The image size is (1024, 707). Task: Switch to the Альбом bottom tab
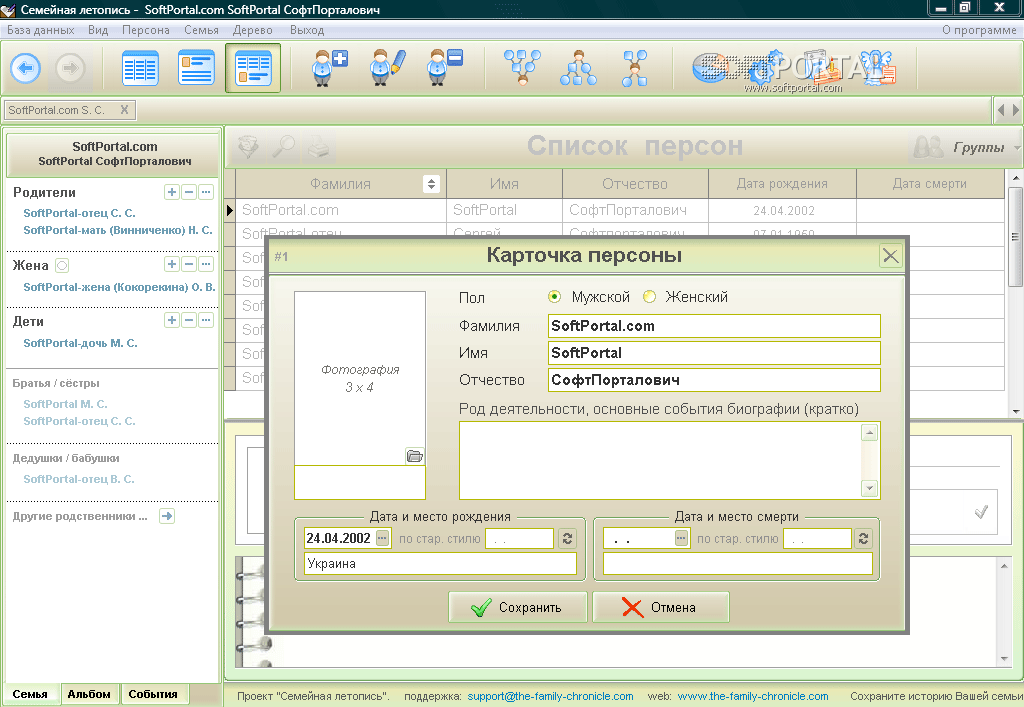click(x=89, y=694)
